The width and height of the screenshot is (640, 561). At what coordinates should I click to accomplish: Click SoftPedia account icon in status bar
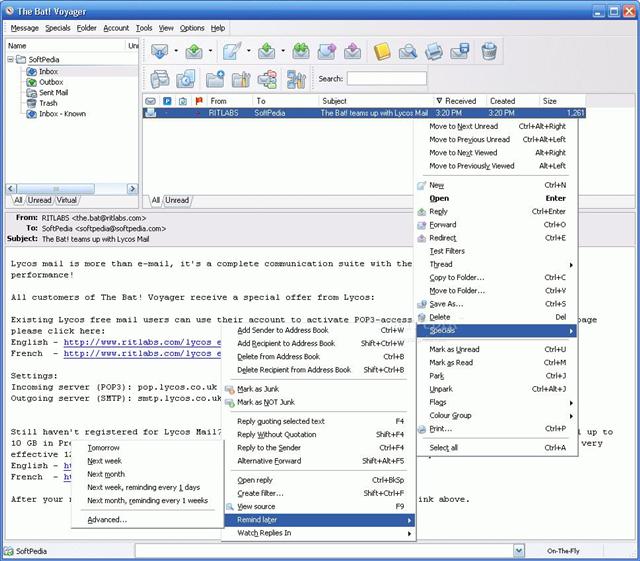9,551
